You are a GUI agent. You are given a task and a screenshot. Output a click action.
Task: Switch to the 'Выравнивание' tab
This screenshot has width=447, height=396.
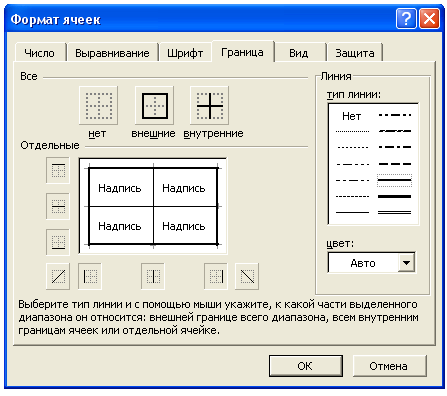112,53
